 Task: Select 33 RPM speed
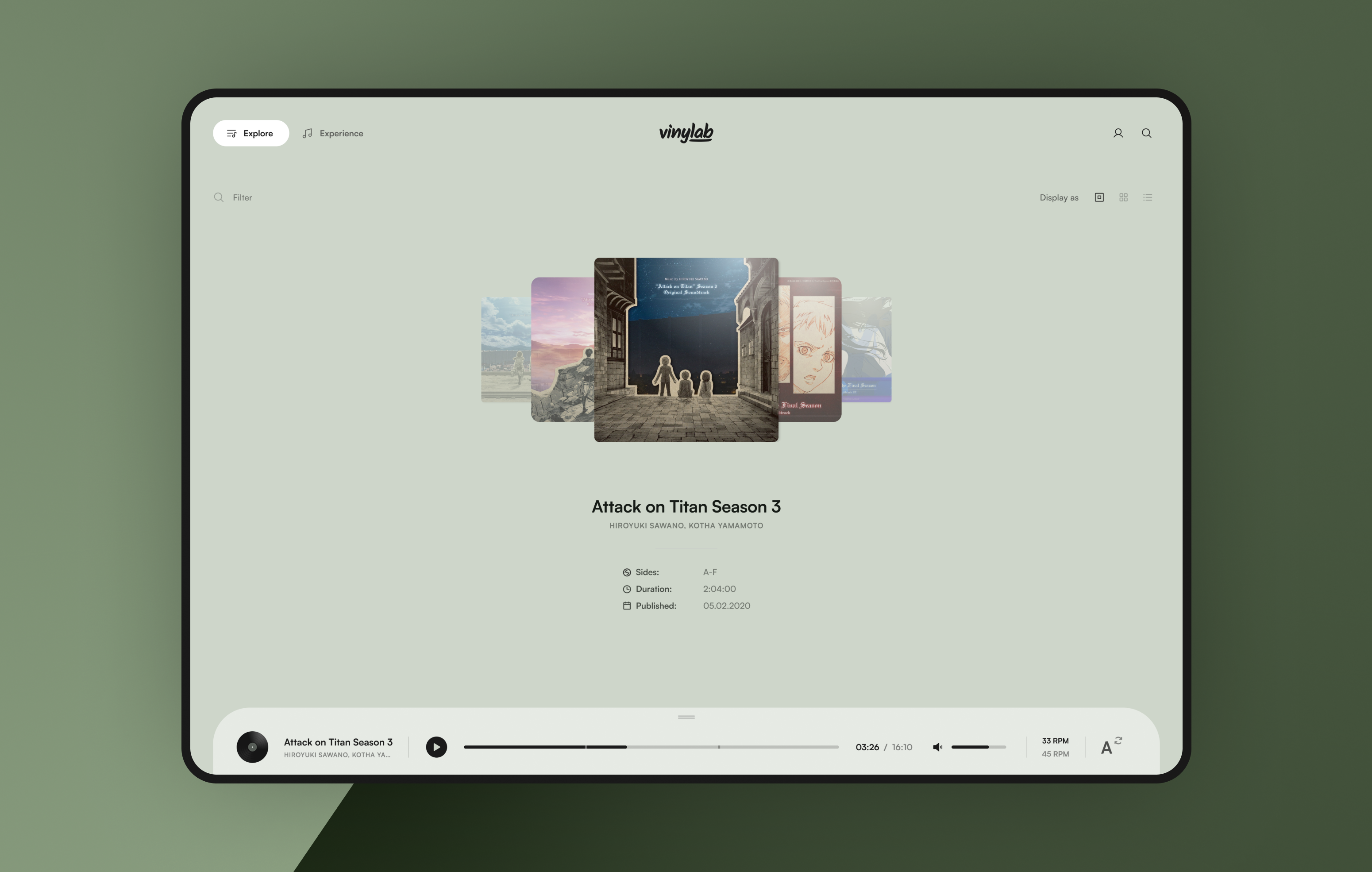click(1055, 741)
